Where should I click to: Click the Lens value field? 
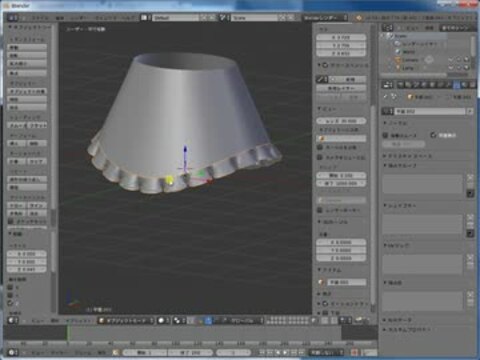[x=341, y=121]
